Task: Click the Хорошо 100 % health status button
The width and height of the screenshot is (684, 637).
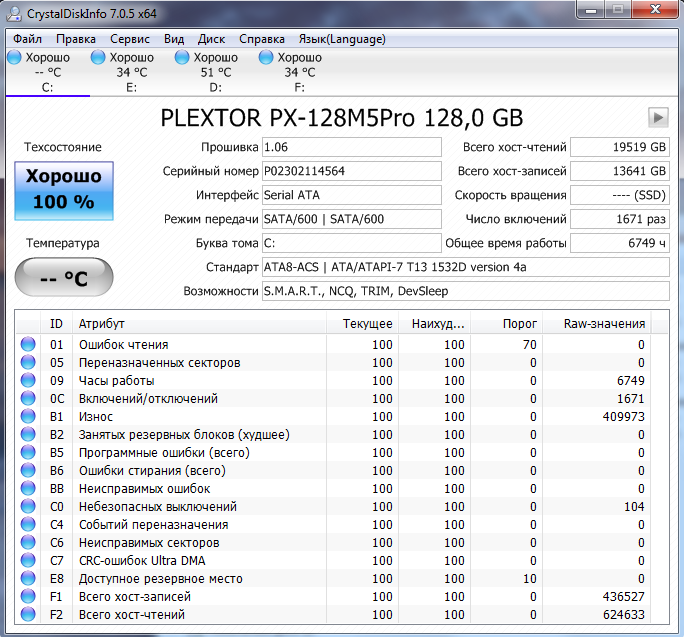Action: [64, 191]
